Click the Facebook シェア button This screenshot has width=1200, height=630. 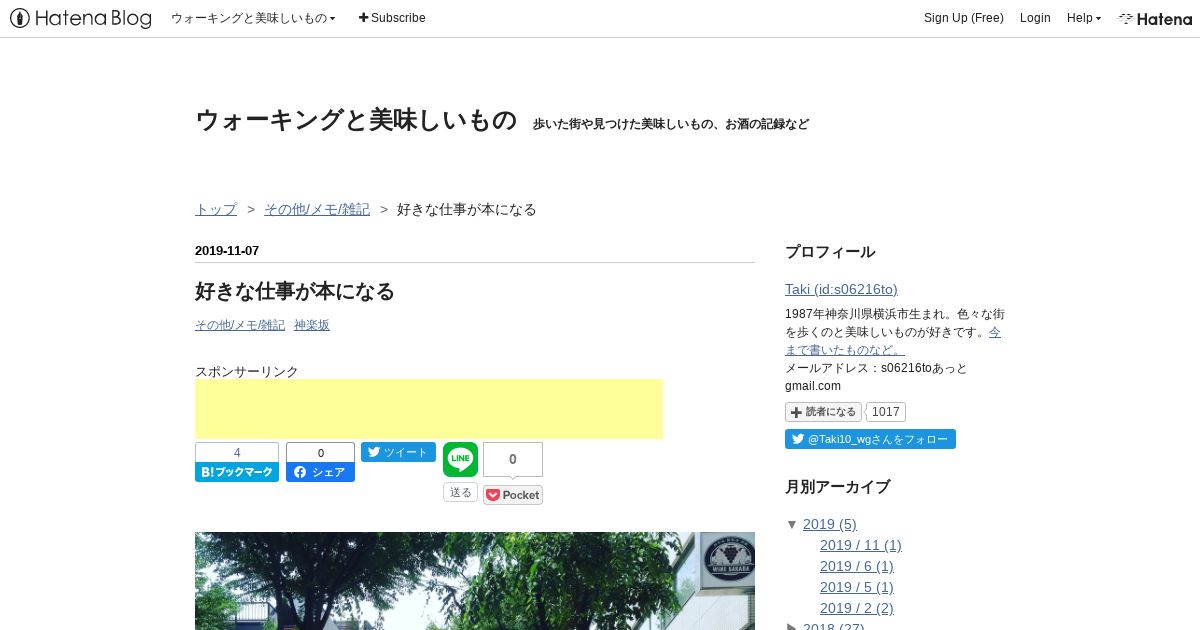tap(320, 472)
